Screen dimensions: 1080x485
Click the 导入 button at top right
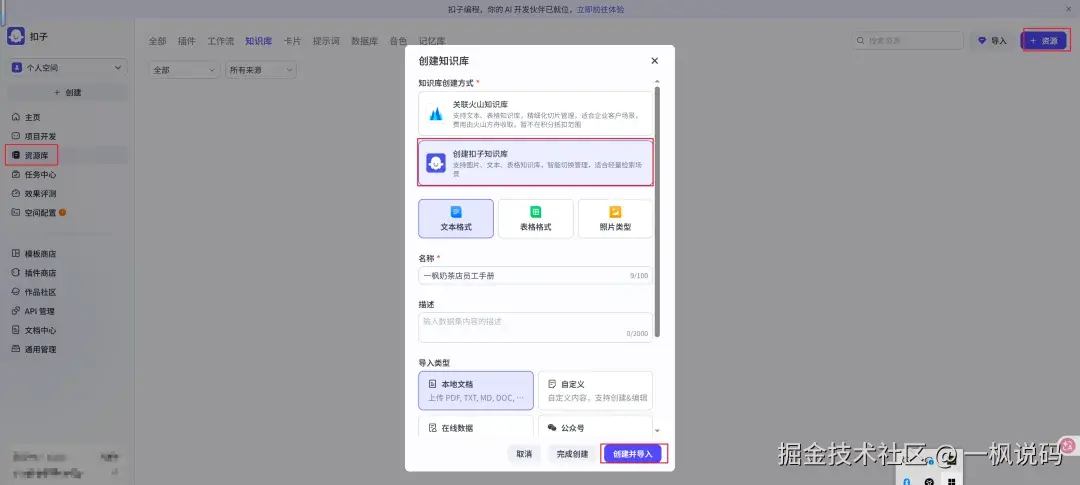tap(993, 41)
